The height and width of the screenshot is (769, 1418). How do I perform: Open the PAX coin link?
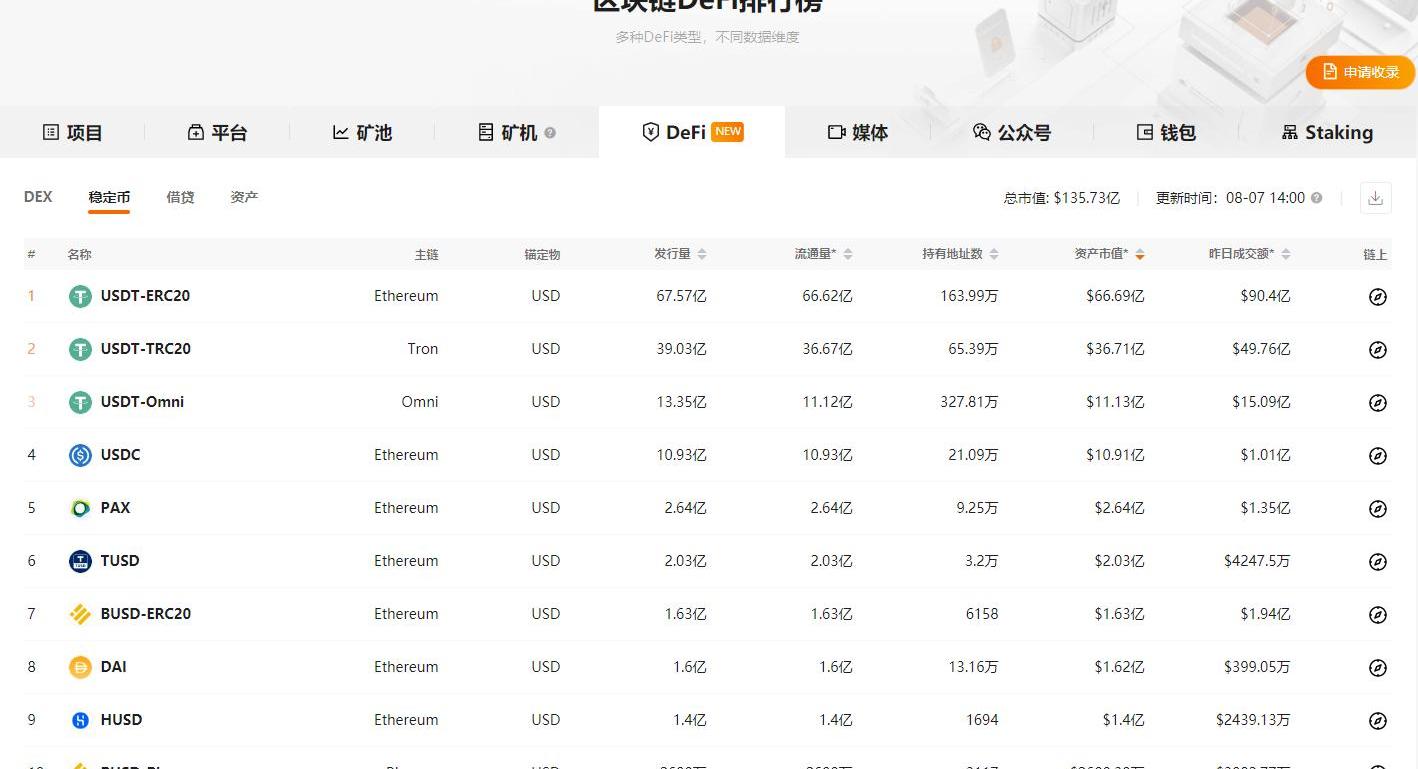(115, 508)
